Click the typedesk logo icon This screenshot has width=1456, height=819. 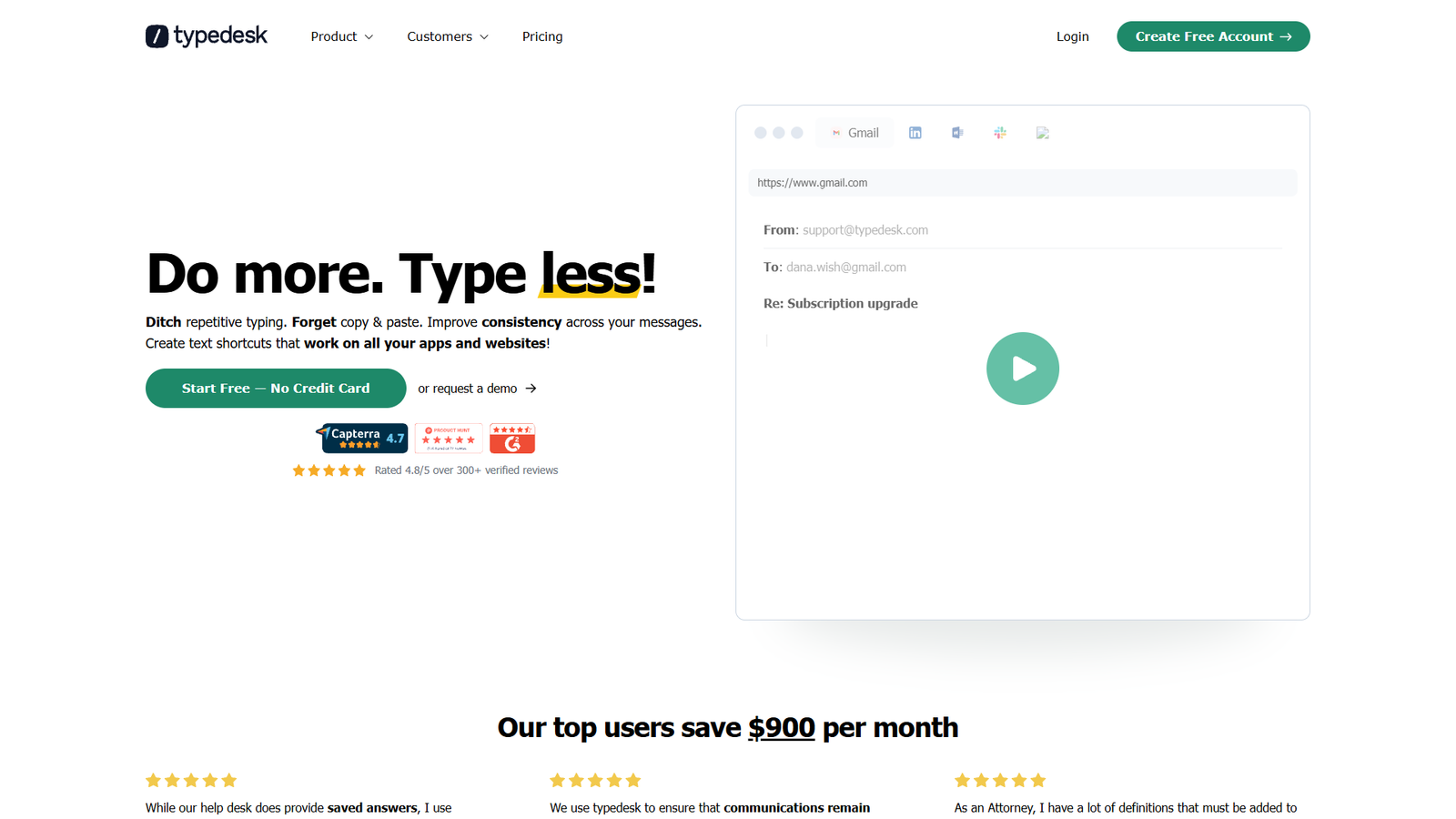pos(157,35)
